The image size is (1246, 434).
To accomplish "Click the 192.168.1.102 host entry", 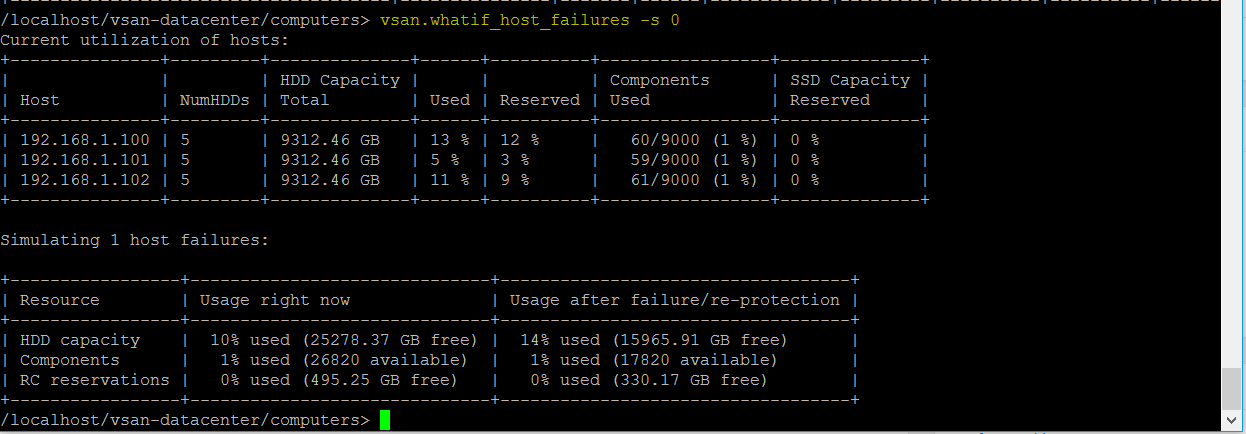I will pyautogui.click(x=85, y=180).
